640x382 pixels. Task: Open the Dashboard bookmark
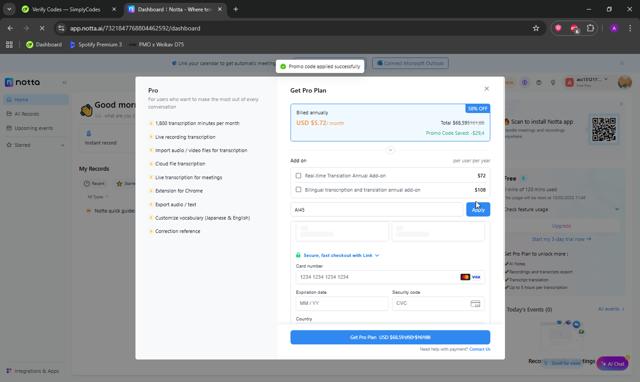point(44,44)
